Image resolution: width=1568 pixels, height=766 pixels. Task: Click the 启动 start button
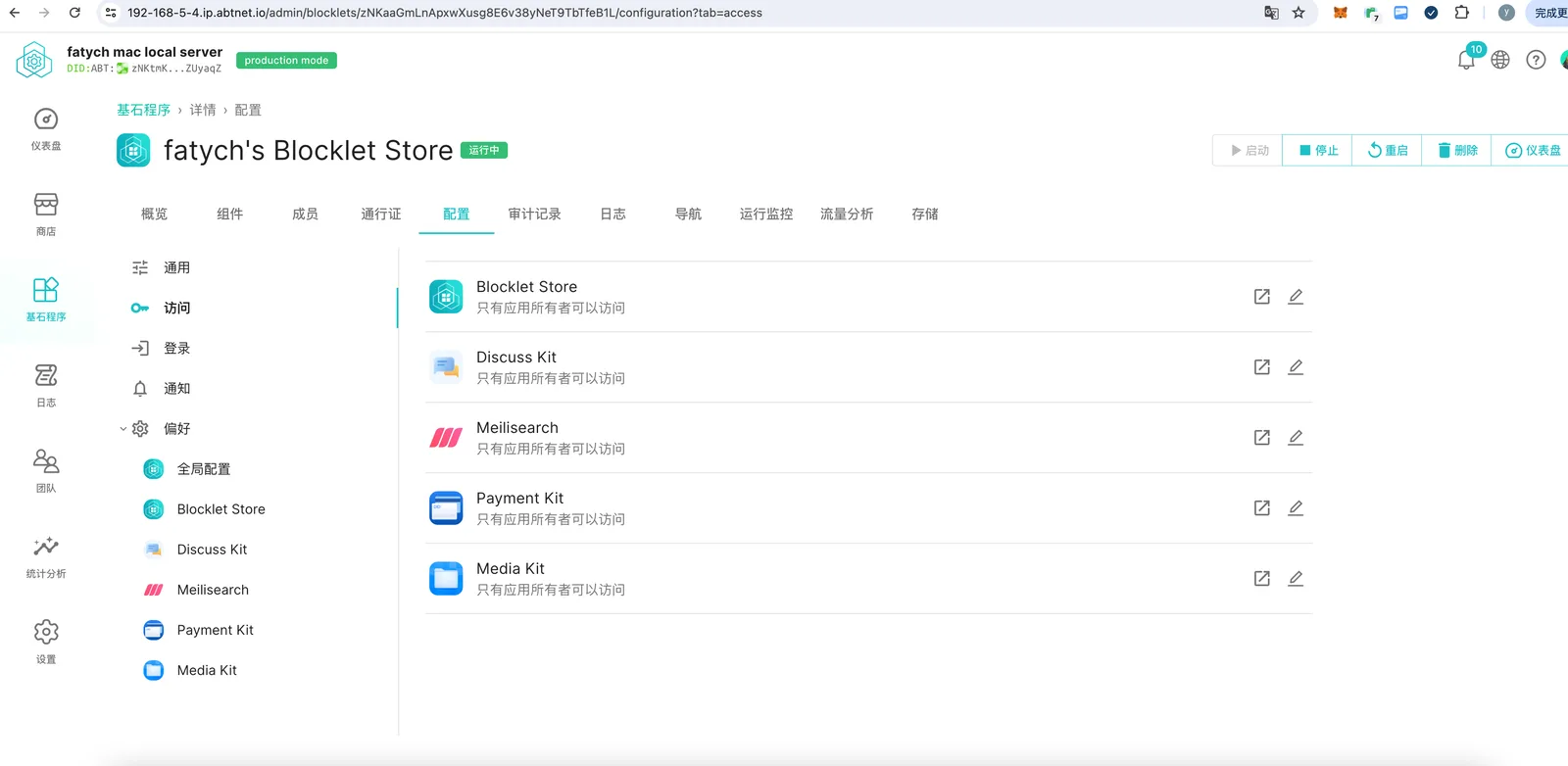(x=1249, y=150)
